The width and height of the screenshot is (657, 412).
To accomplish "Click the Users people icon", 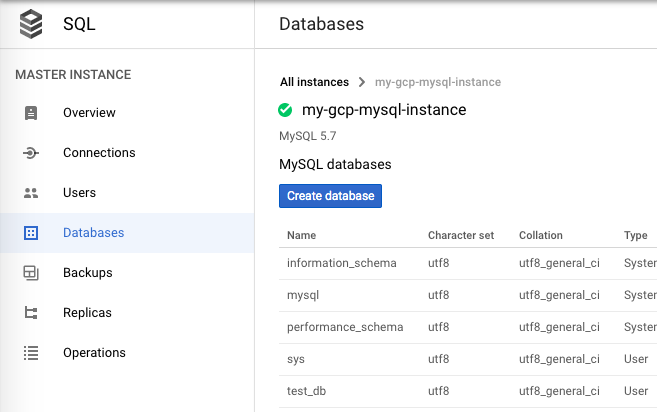I will (31, 193).
